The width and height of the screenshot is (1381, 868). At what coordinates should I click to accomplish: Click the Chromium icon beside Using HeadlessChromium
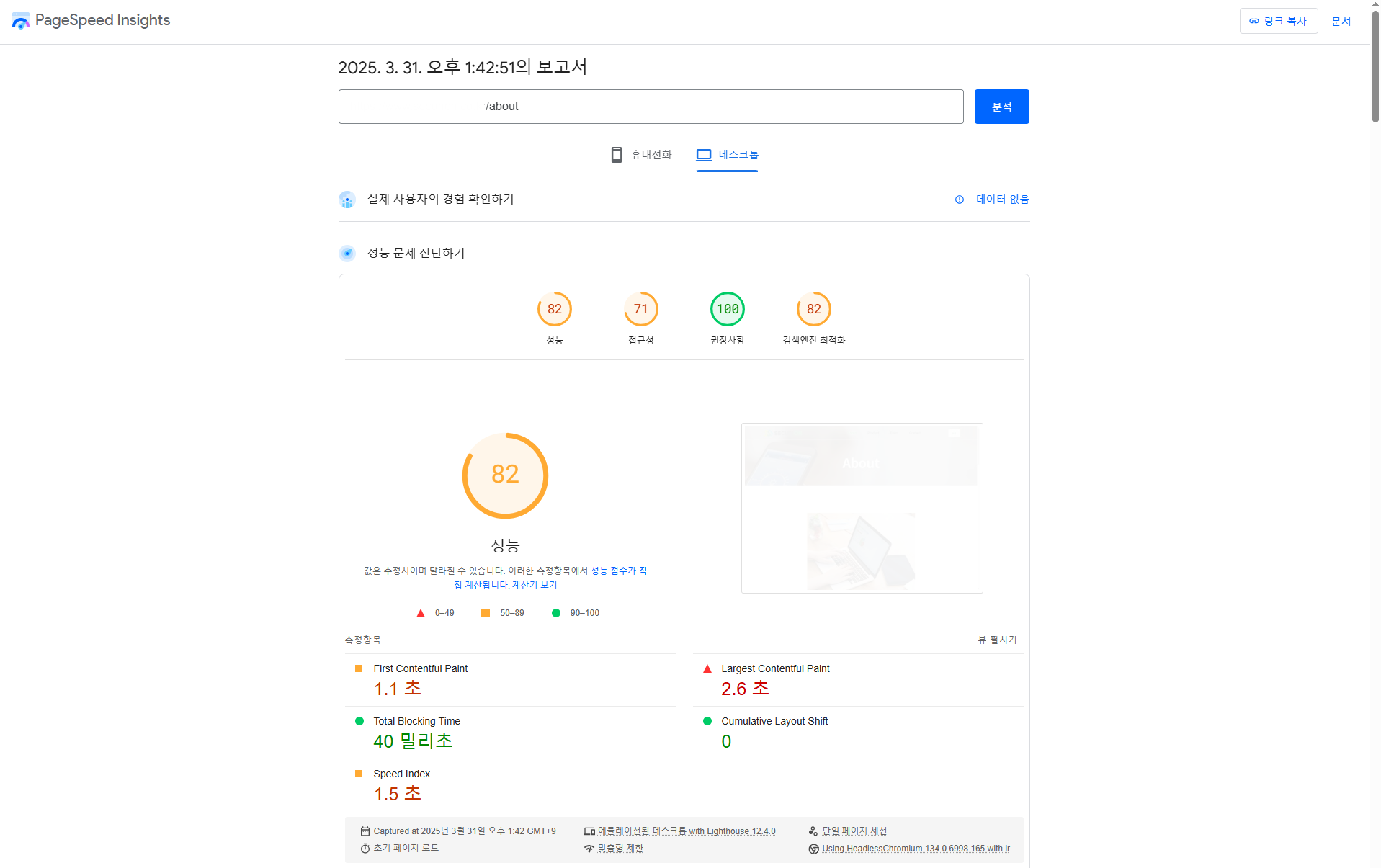tap(813, 849)
